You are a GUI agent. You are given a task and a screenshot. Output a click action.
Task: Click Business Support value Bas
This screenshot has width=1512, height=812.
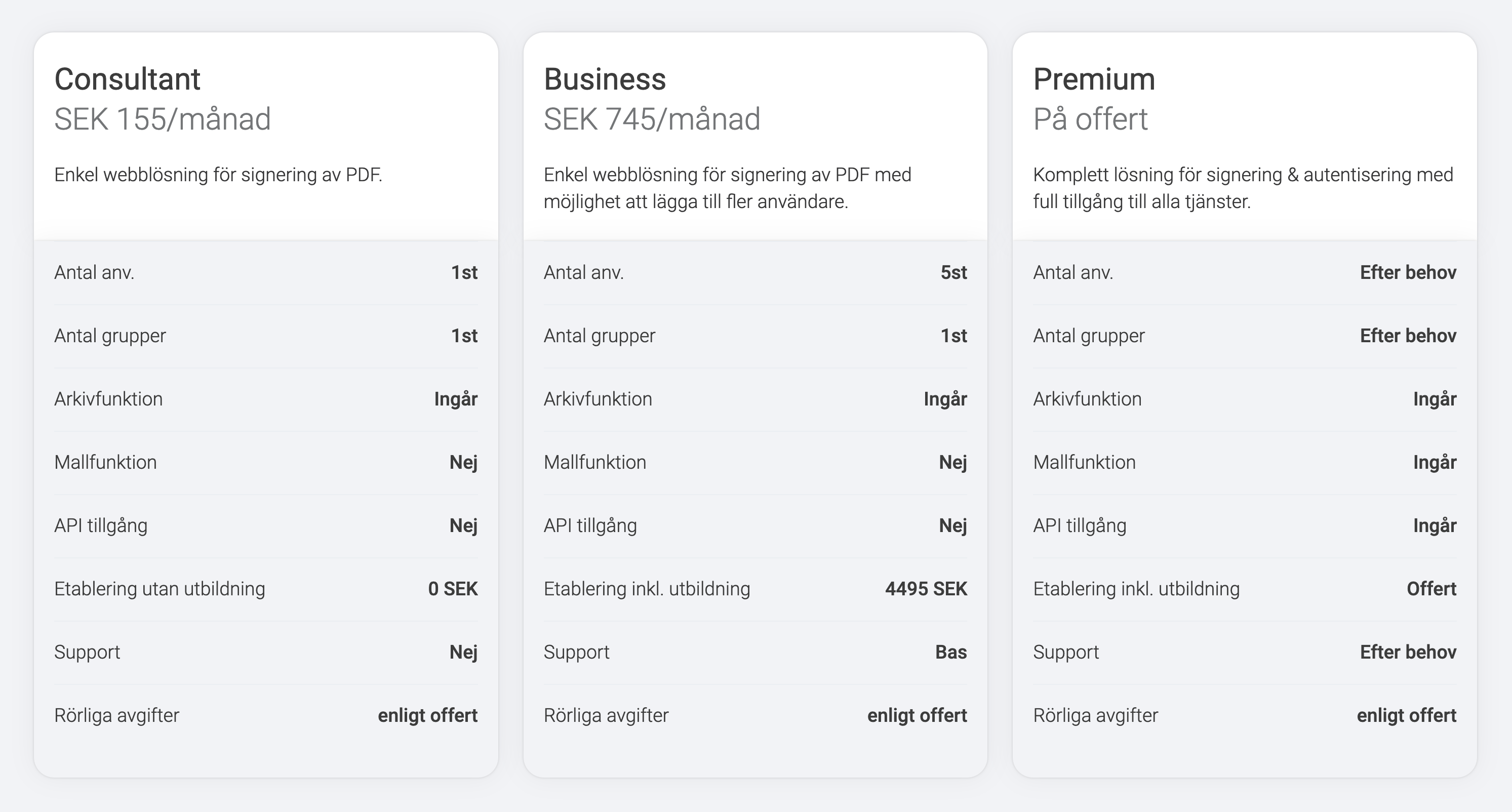[951, 652]
